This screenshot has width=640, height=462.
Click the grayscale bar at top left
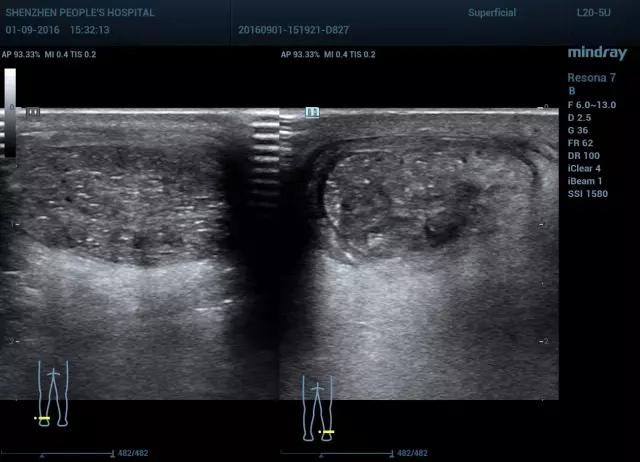[10, 112]
